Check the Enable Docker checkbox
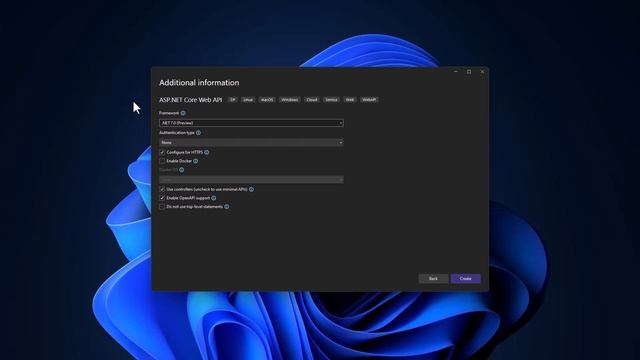Viewport: 640px width, 360px height. point(162,161)
